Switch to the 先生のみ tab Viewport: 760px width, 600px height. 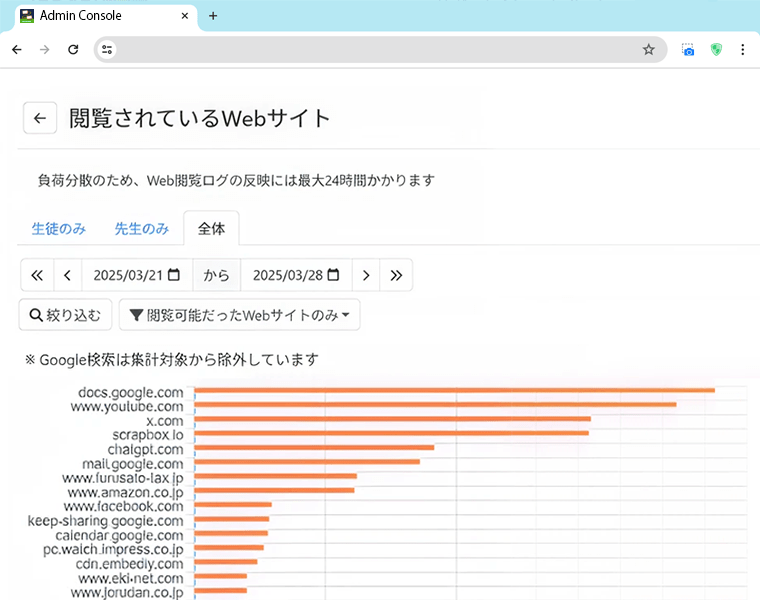142,229
